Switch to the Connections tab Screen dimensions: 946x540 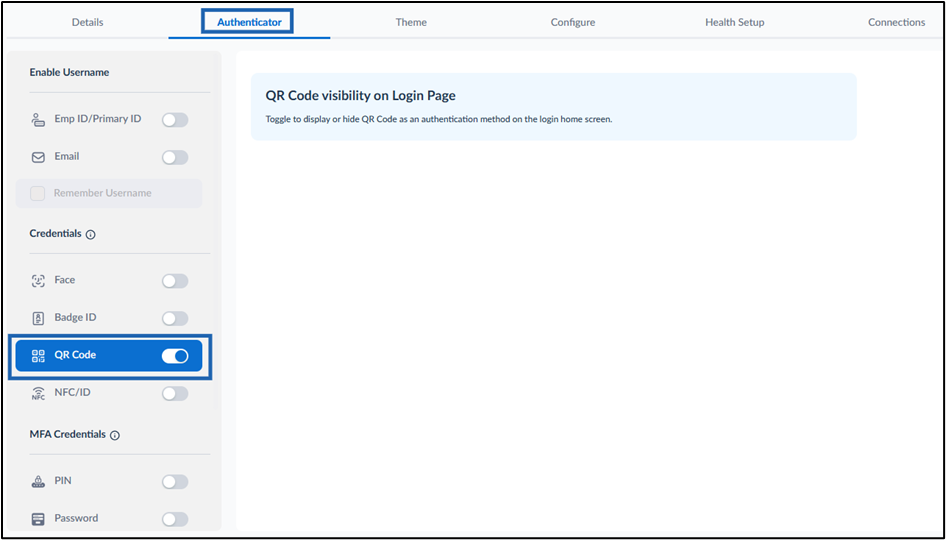tap(896, 22)
